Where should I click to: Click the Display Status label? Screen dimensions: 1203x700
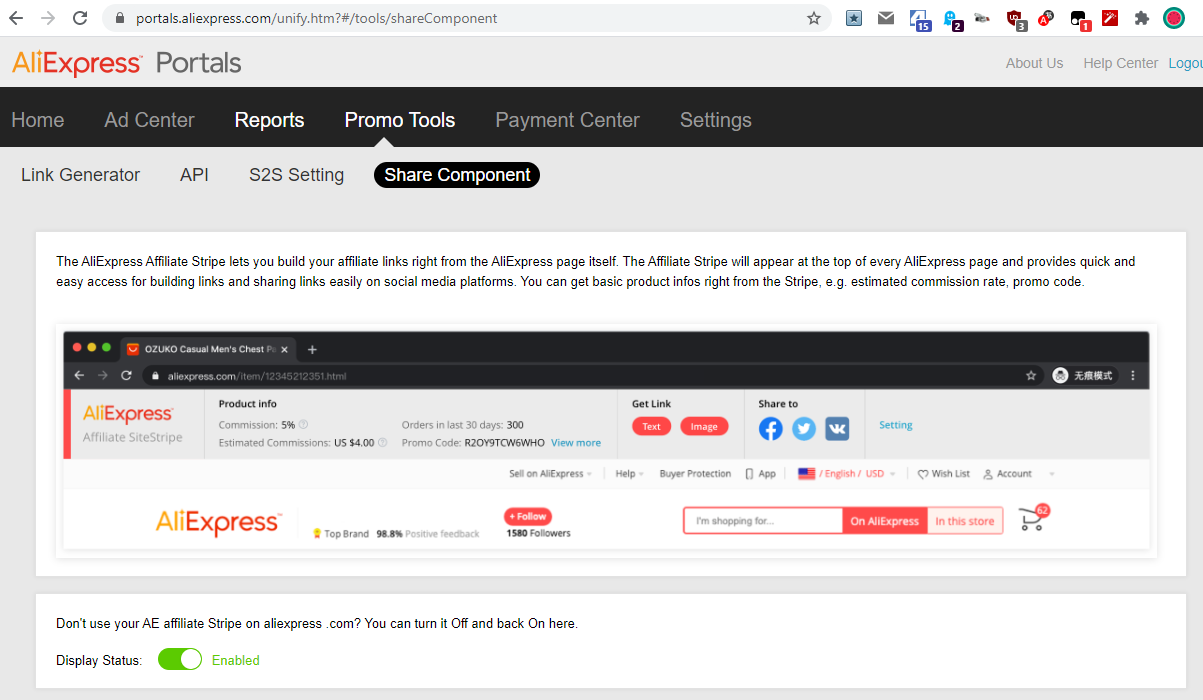point(99,660)
